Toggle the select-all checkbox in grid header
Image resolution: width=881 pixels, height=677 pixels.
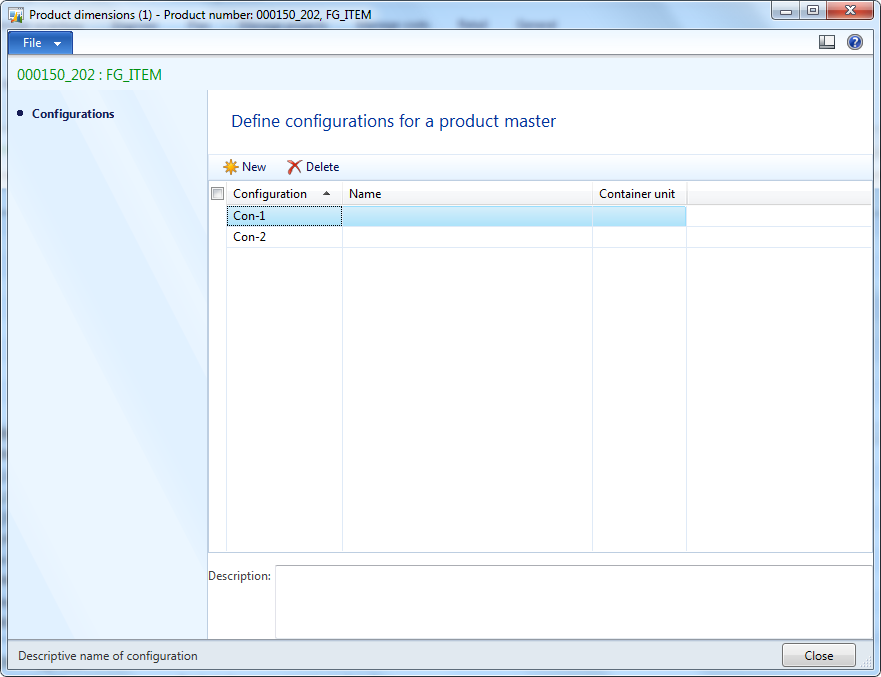[217, 192]
